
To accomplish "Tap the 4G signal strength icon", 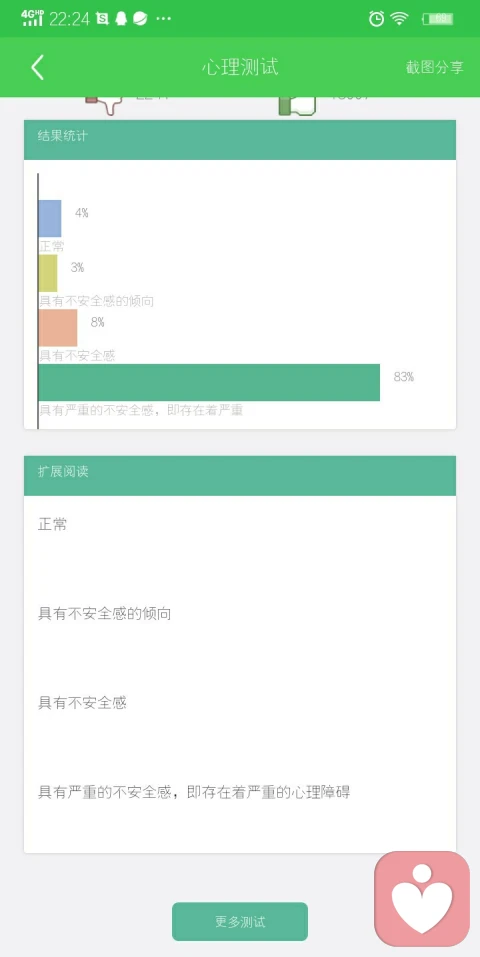I will click(32, 18).
